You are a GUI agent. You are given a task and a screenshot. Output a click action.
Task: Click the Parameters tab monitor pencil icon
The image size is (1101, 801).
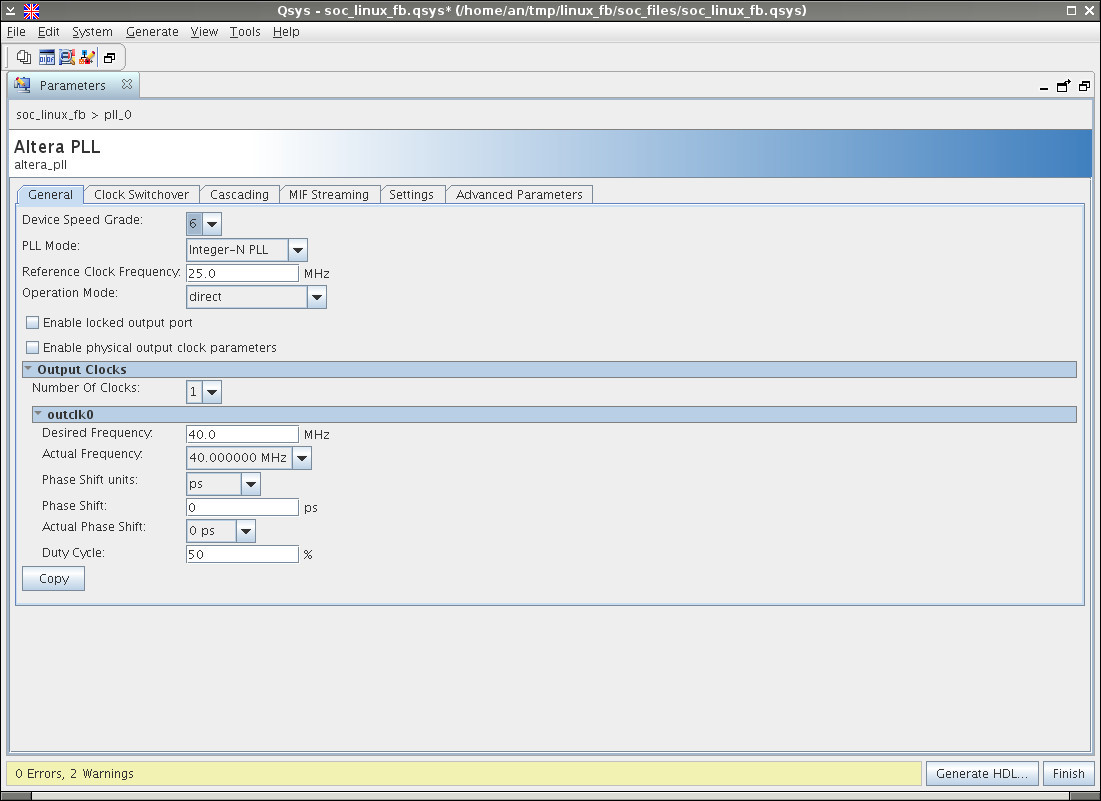[x=22, y=85]
